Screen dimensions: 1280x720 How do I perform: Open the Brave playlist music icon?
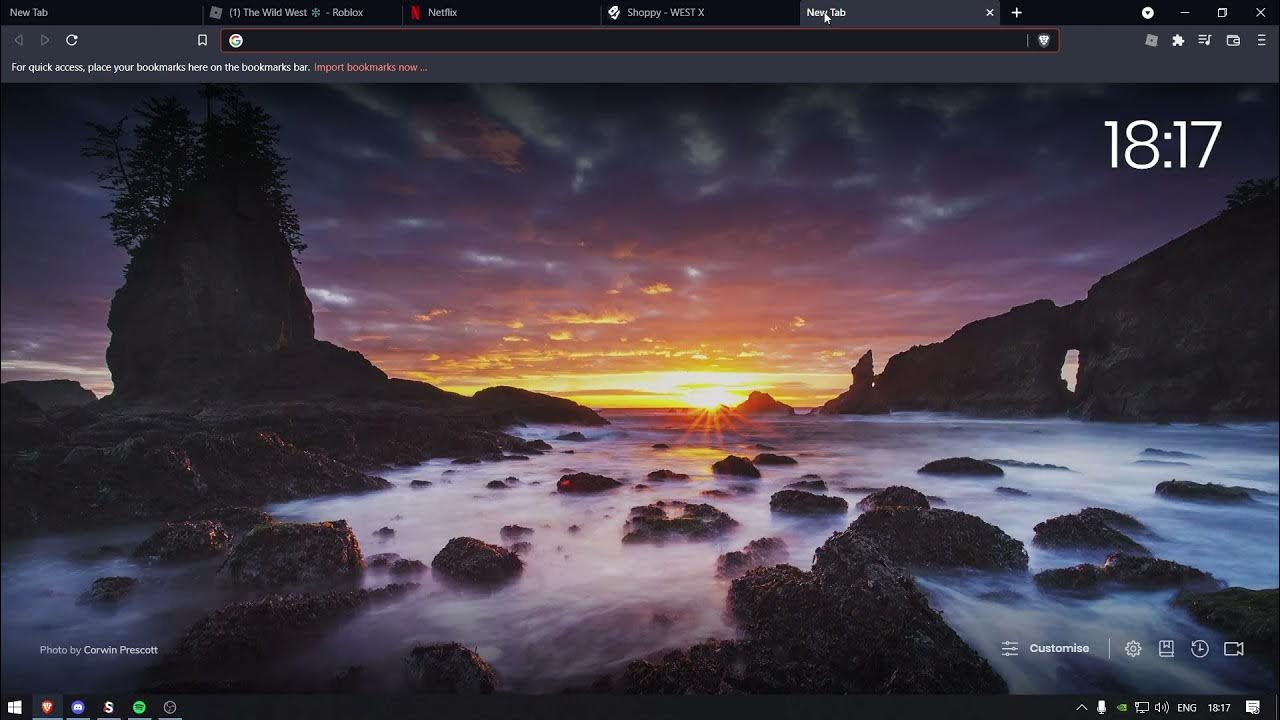1205,41
